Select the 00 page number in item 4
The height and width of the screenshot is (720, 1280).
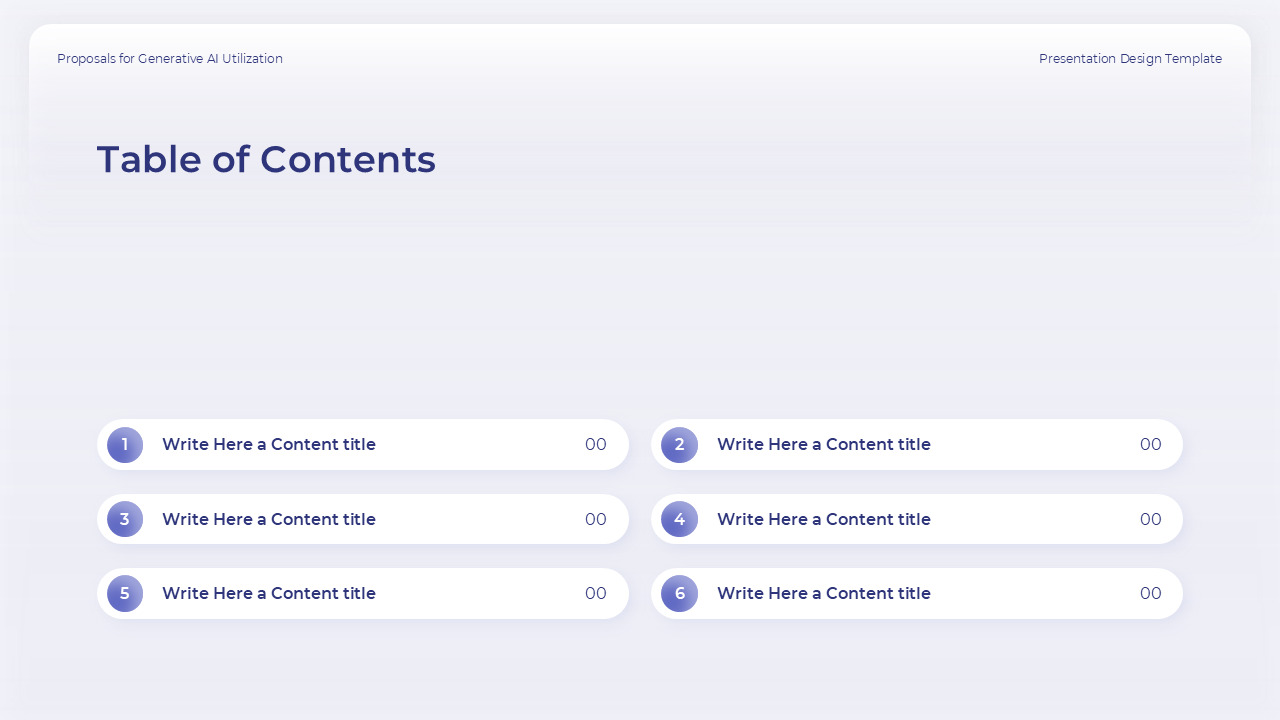click(1150, 519)
